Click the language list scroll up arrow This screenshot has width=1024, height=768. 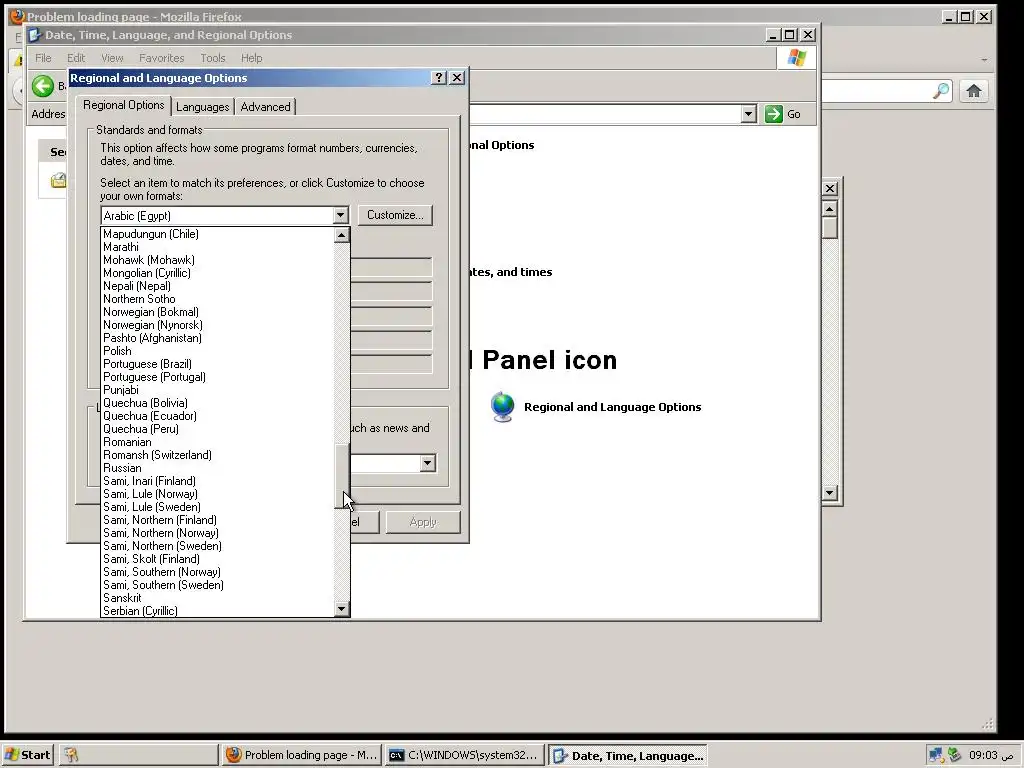(x=342, y=235)
